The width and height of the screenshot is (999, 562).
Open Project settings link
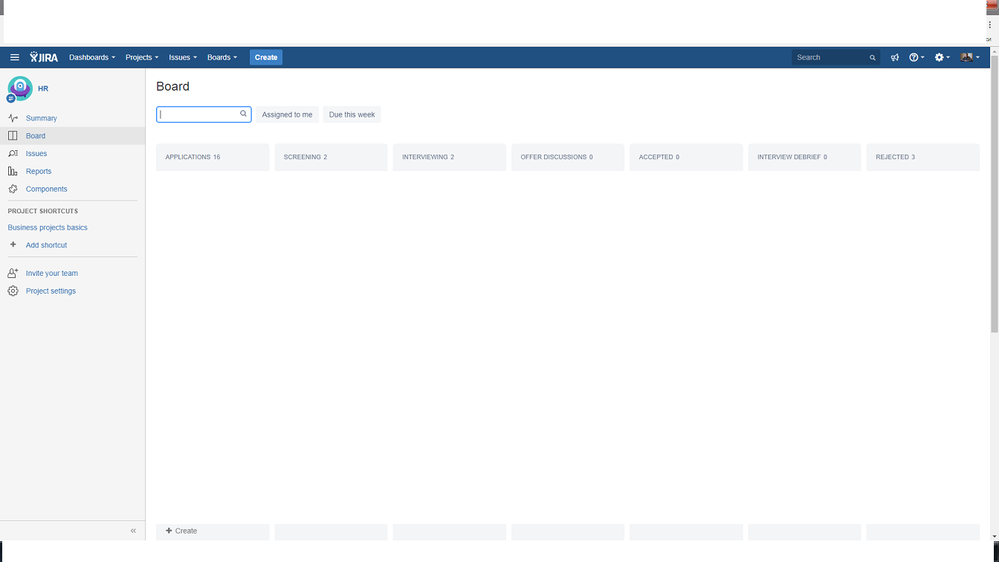tap(51, 291)
